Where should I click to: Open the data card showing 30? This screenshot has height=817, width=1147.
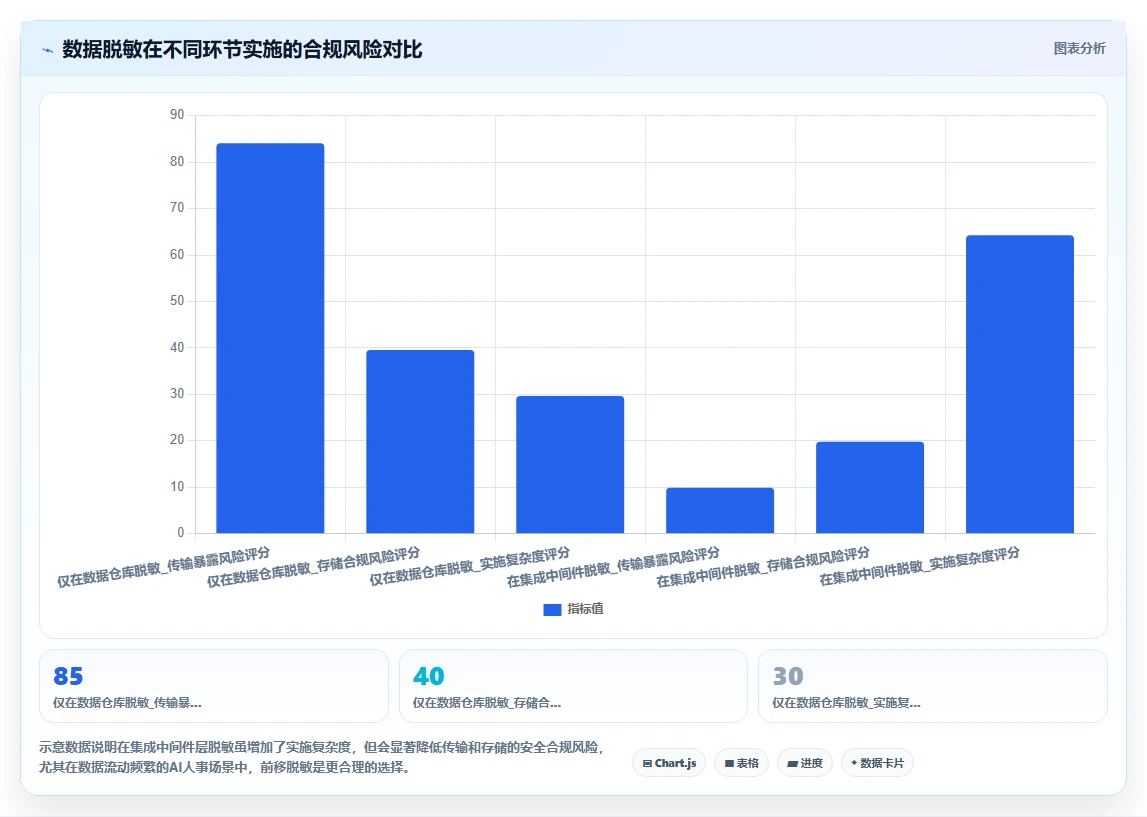933,686
